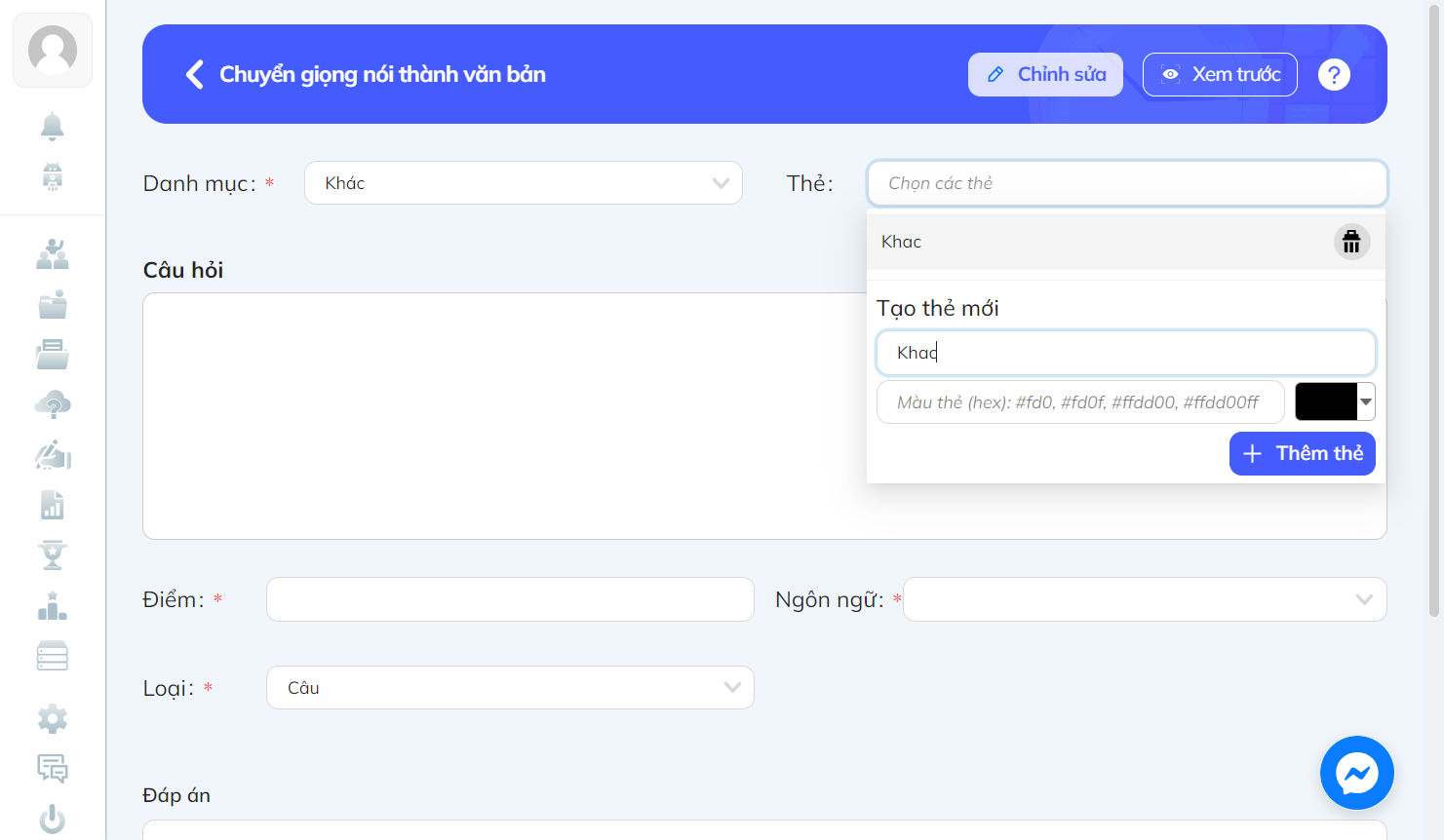Open the hand writing pen icon in sidebar
The width and height of the screenshot is (1444, 840).
(53, 455)
